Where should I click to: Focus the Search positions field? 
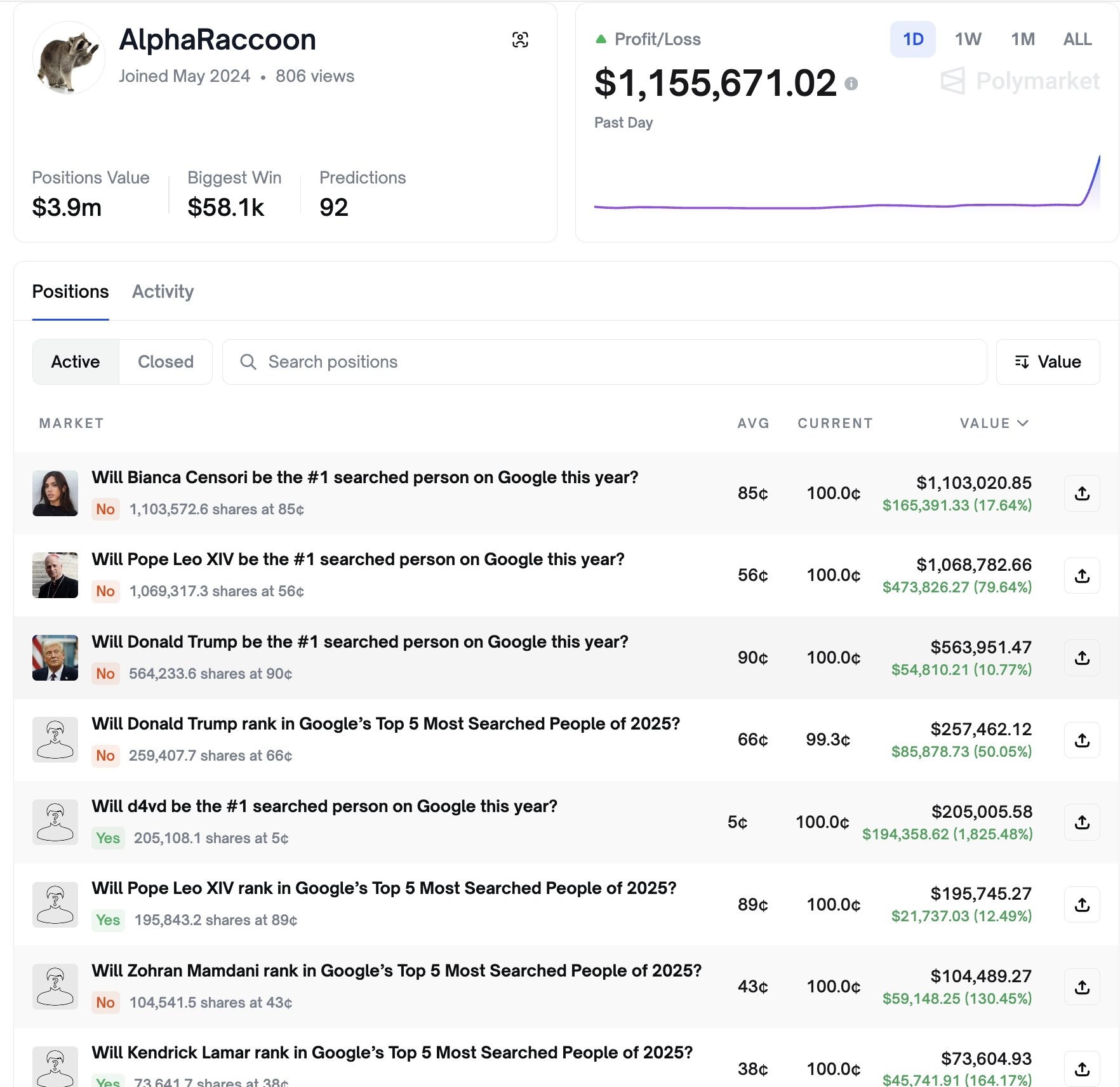pos(604,362)
